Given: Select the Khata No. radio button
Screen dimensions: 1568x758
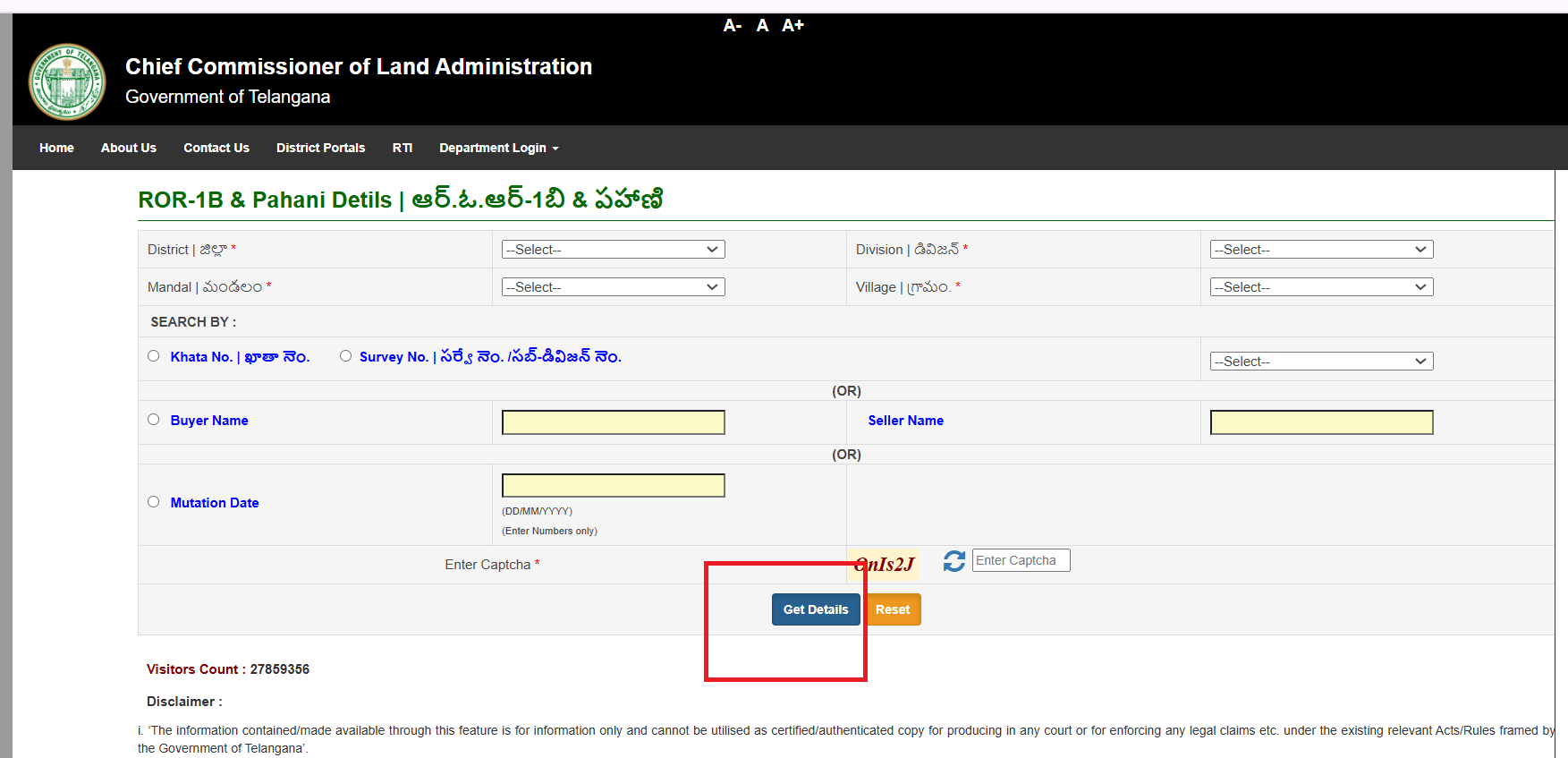Looking at the screenshot, I should pos(154,356).
